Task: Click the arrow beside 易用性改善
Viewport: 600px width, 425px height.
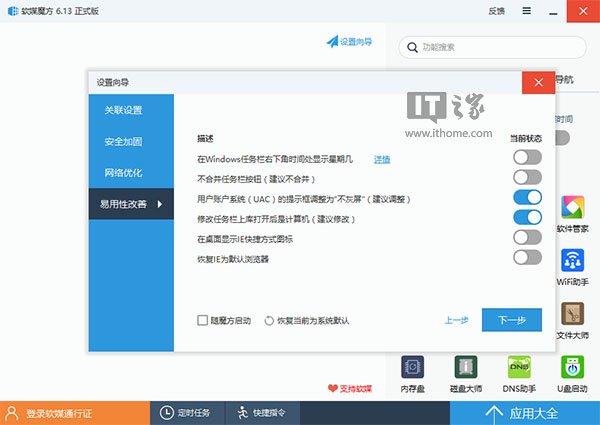Action: (160, 204)
